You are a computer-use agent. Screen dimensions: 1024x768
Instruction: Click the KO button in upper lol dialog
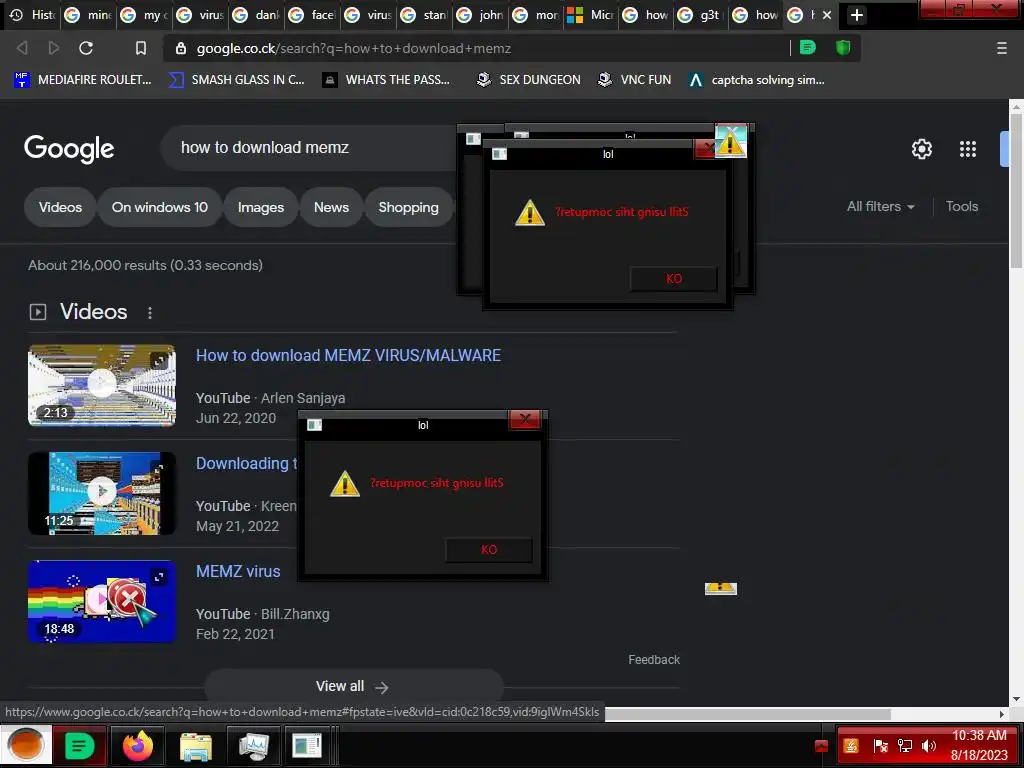tap(673, 279)
